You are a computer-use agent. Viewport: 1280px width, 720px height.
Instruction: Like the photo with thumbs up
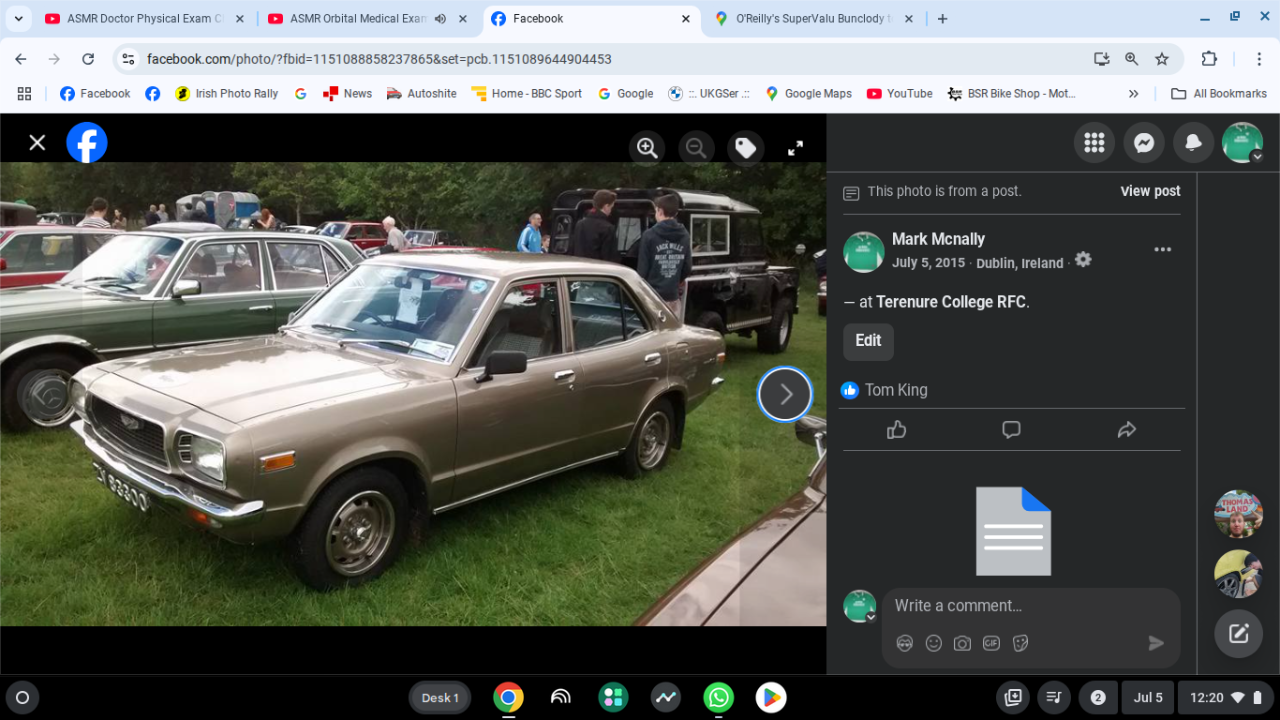[896, 430]
